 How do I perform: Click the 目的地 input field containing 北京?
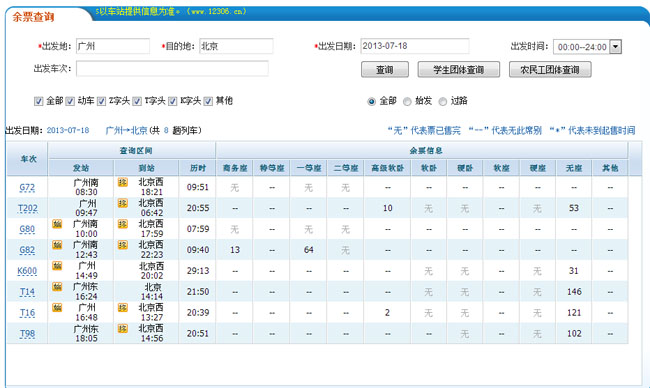pyautogui.click(x=236, y=46)
